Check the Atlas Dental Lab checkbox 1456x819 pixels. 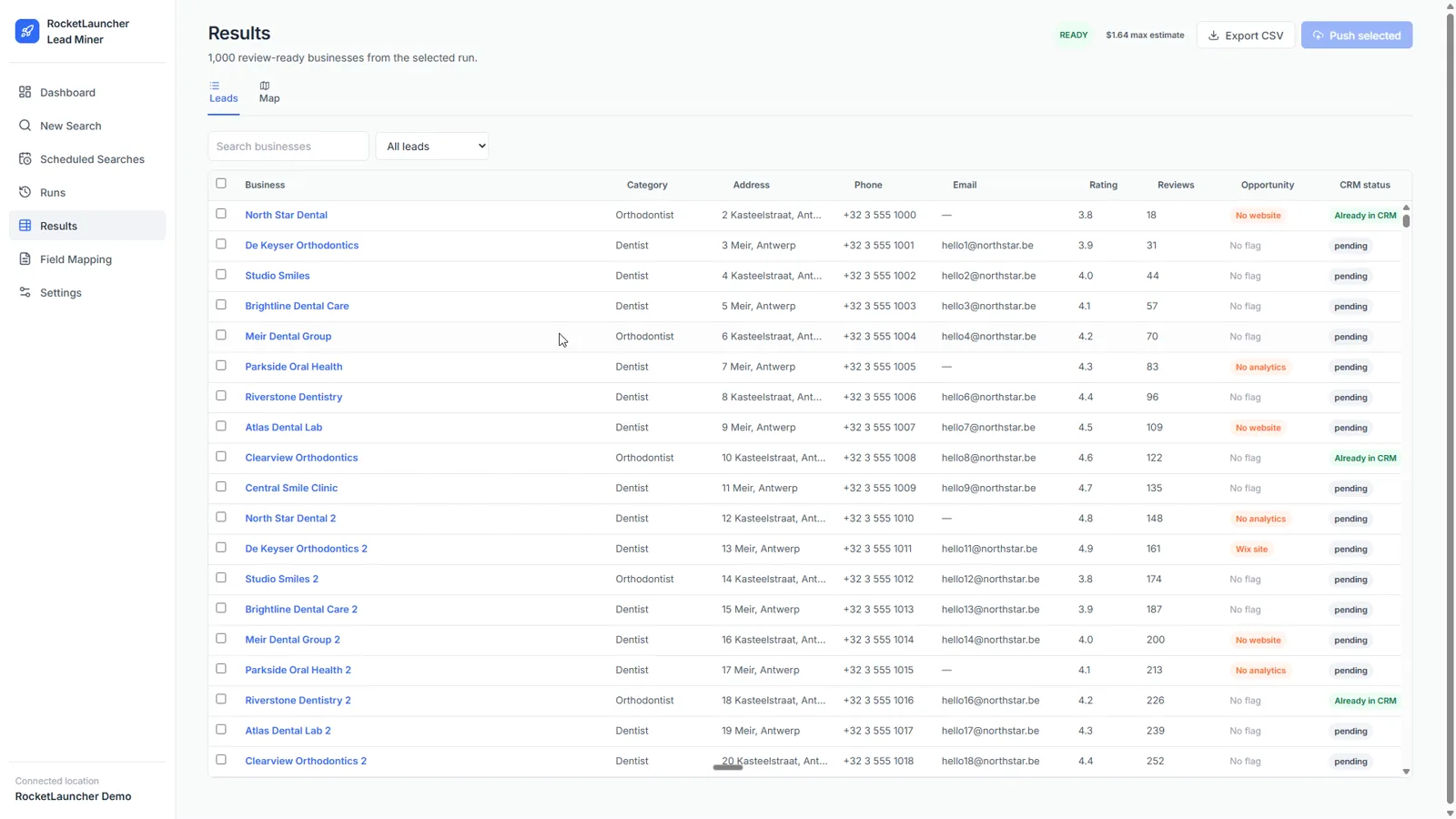click(x=221, y=426)
